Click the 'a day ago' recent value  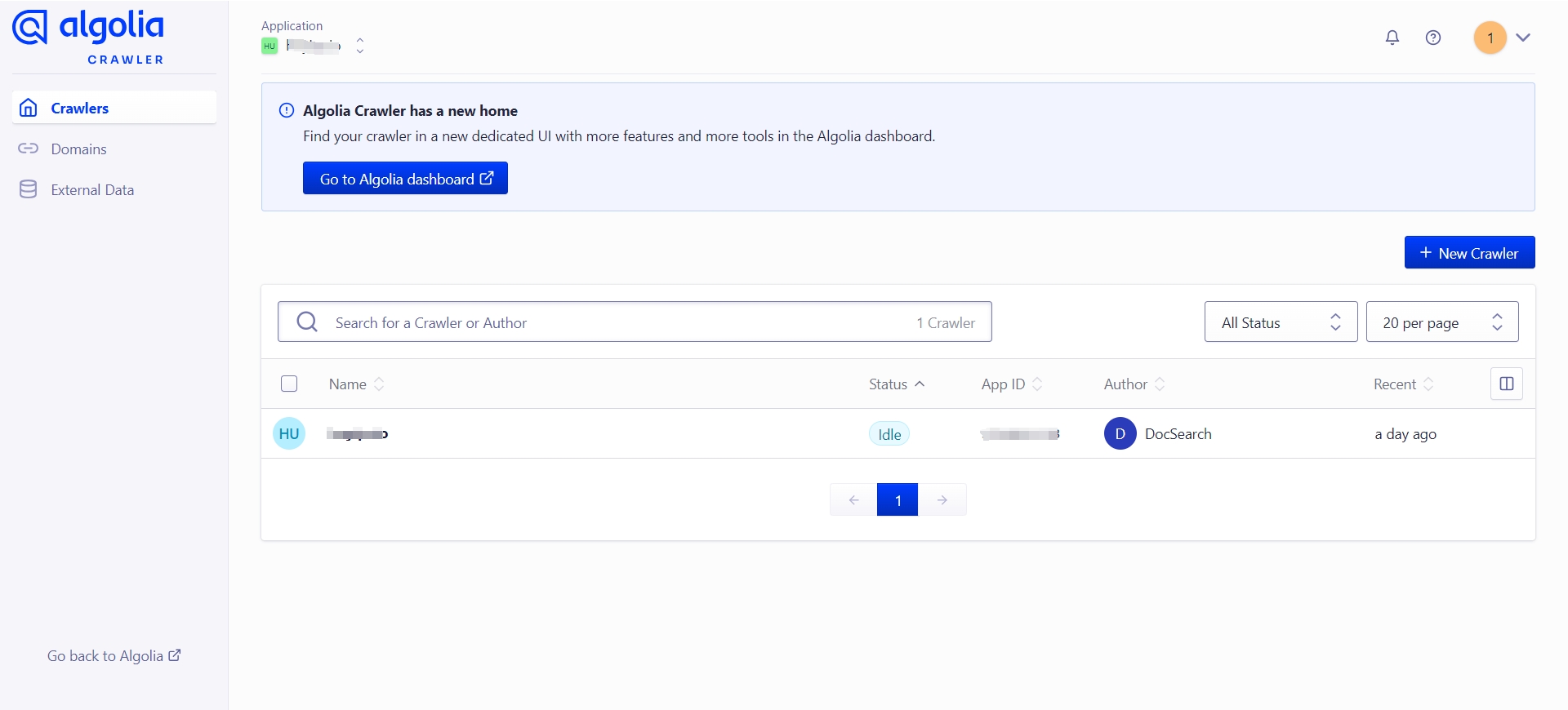coord(1405,434)
